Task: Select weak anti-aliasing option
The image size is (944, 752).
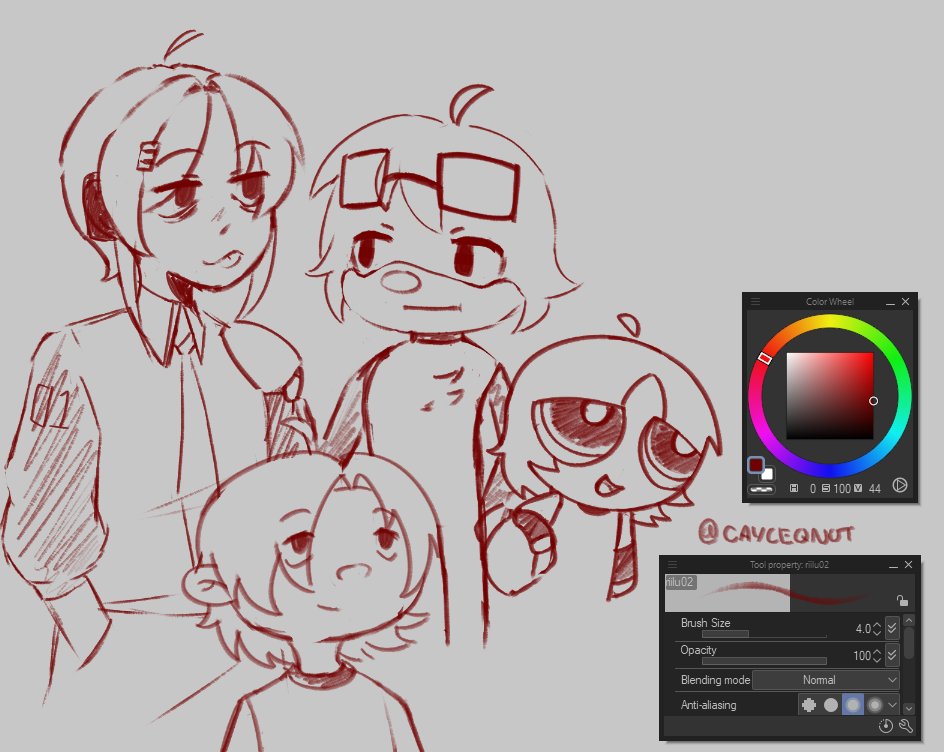Action: (x=831, y=704)
